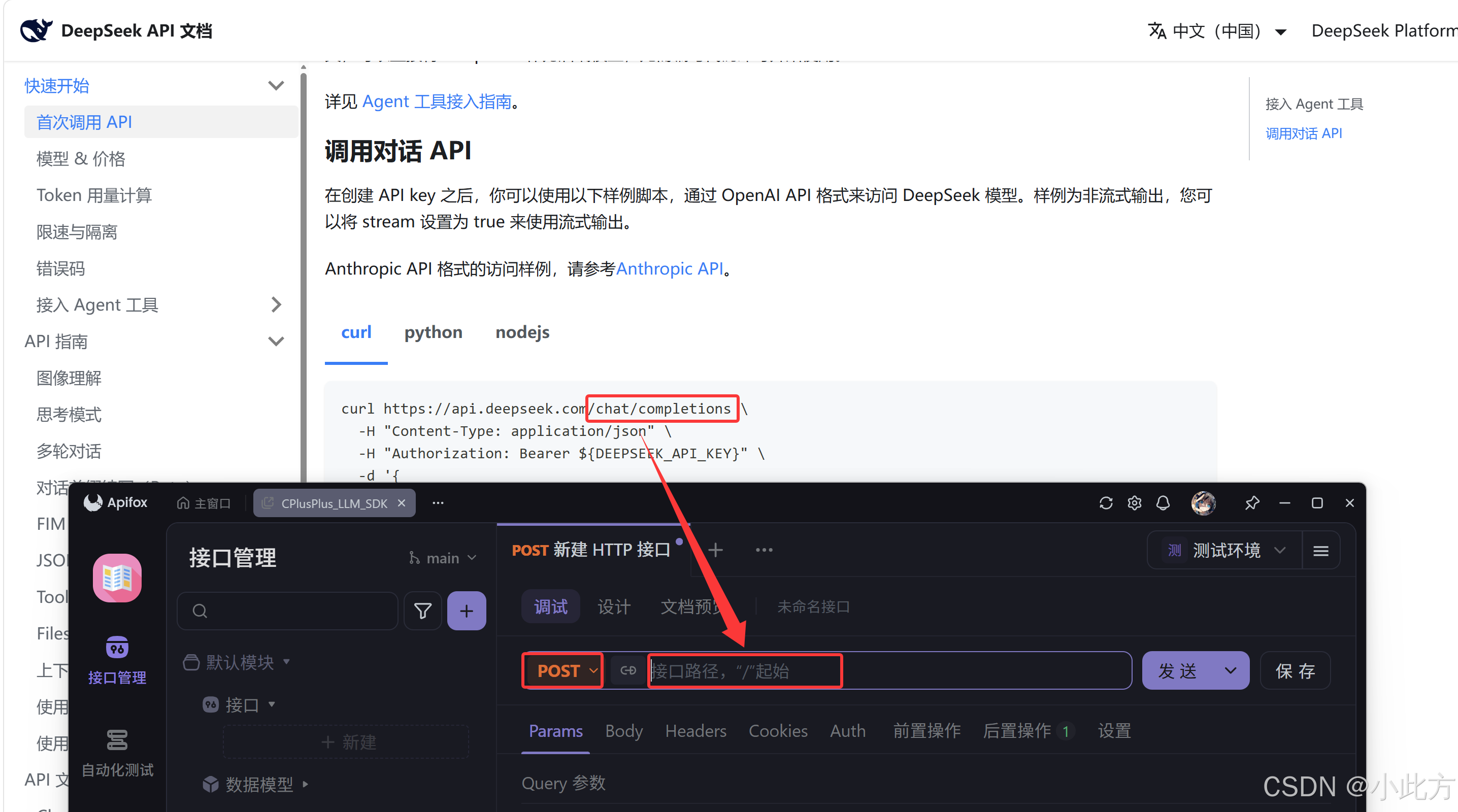Collapse the 快速开始 section
Image resolution: width=1458 pixels, height=812 pixels.
[276, 85]
